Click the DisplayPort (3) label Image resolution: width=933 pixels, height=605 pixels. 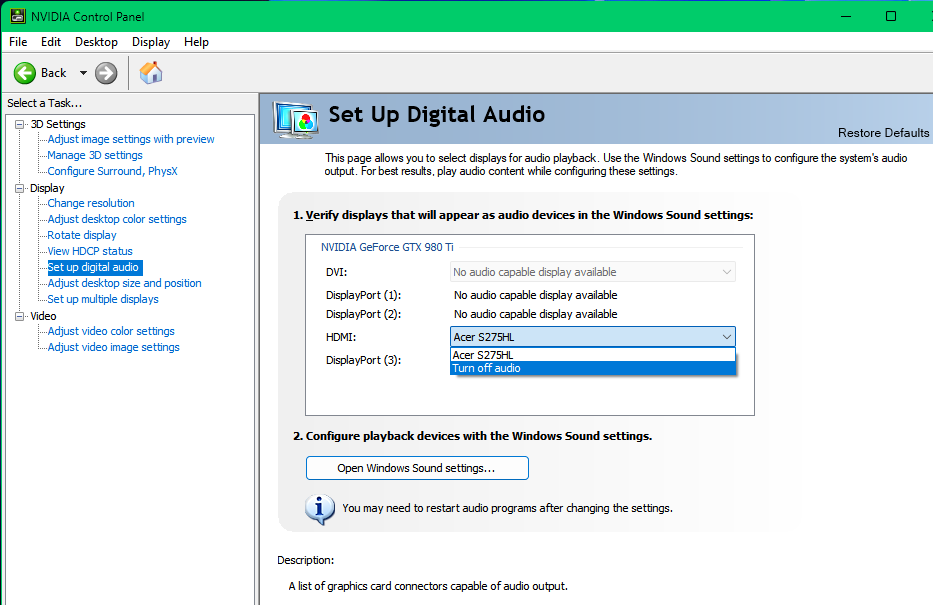pyautogui.click(x=364, y=361)
